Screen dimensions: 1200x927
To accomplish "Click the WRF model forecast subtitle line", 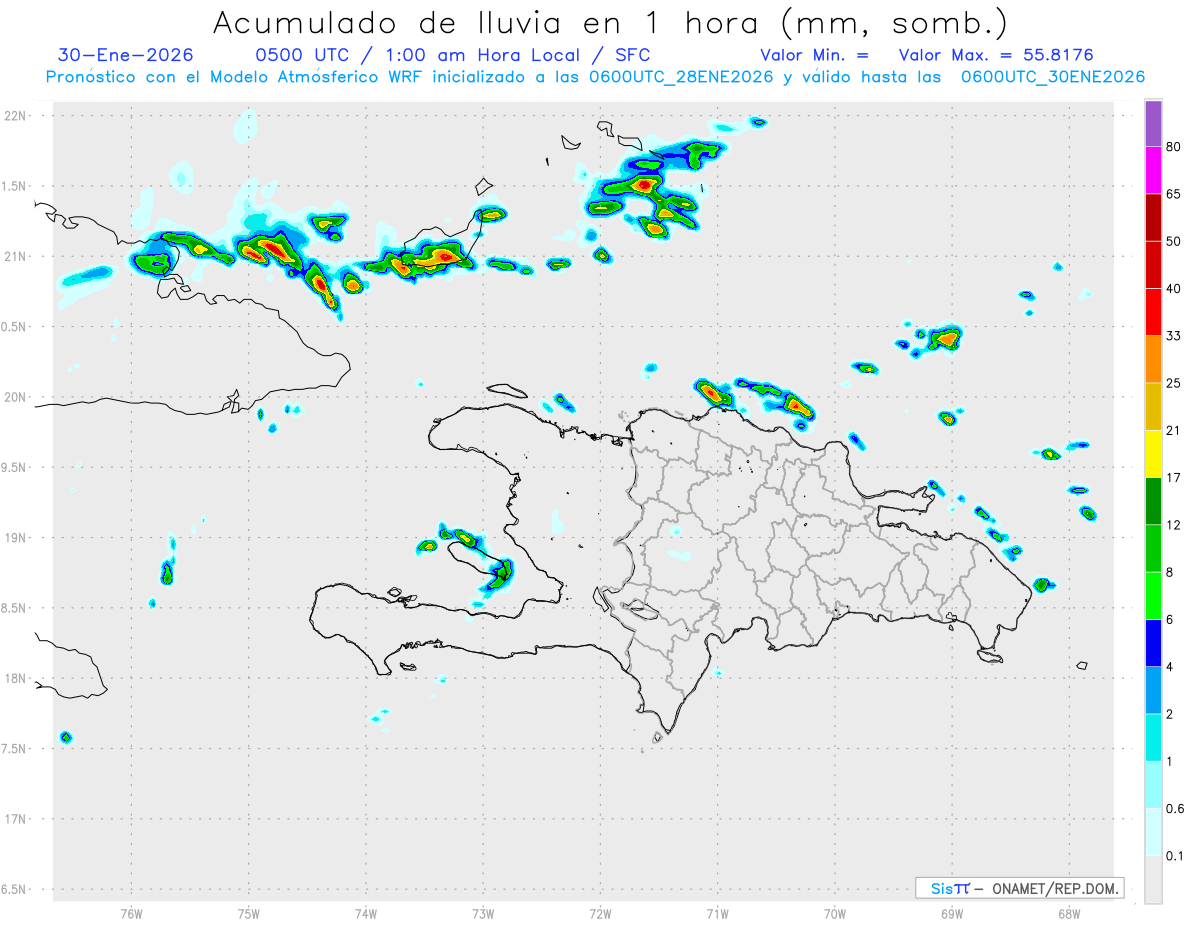I will (596, 77).
